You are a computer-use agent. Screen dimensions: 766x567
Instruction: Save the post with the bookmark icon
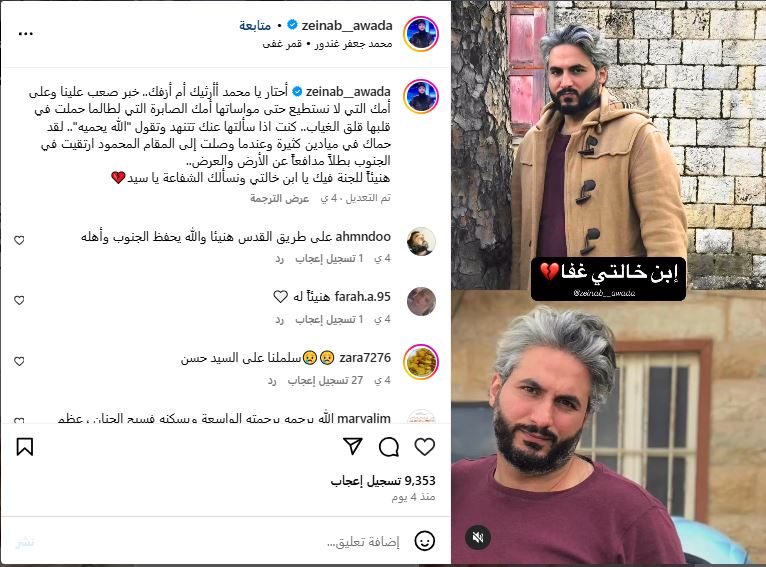tap(25, 447)
